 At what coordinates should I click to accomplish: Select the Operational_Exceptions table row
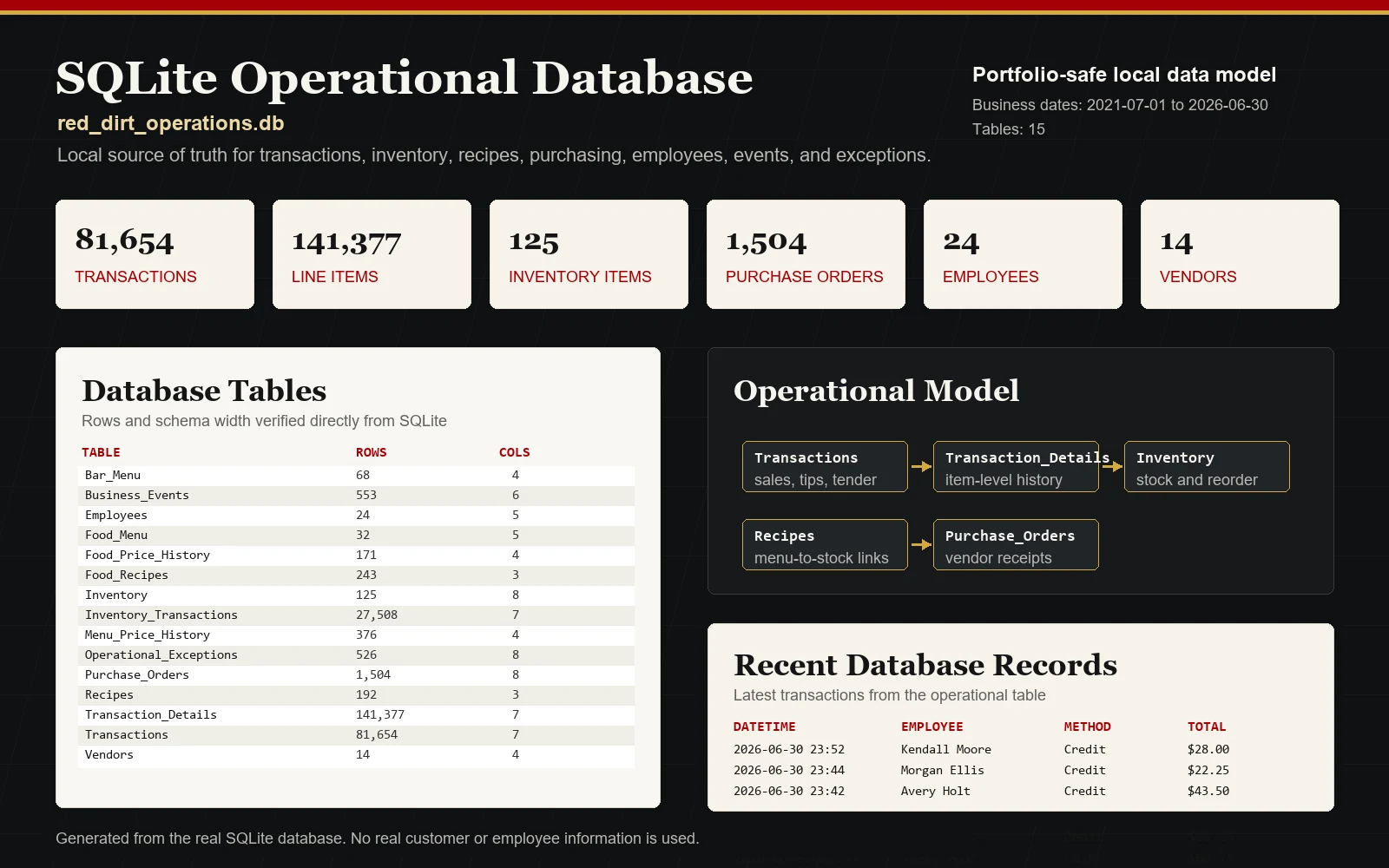pyautogui.click(x=356, y=654)
